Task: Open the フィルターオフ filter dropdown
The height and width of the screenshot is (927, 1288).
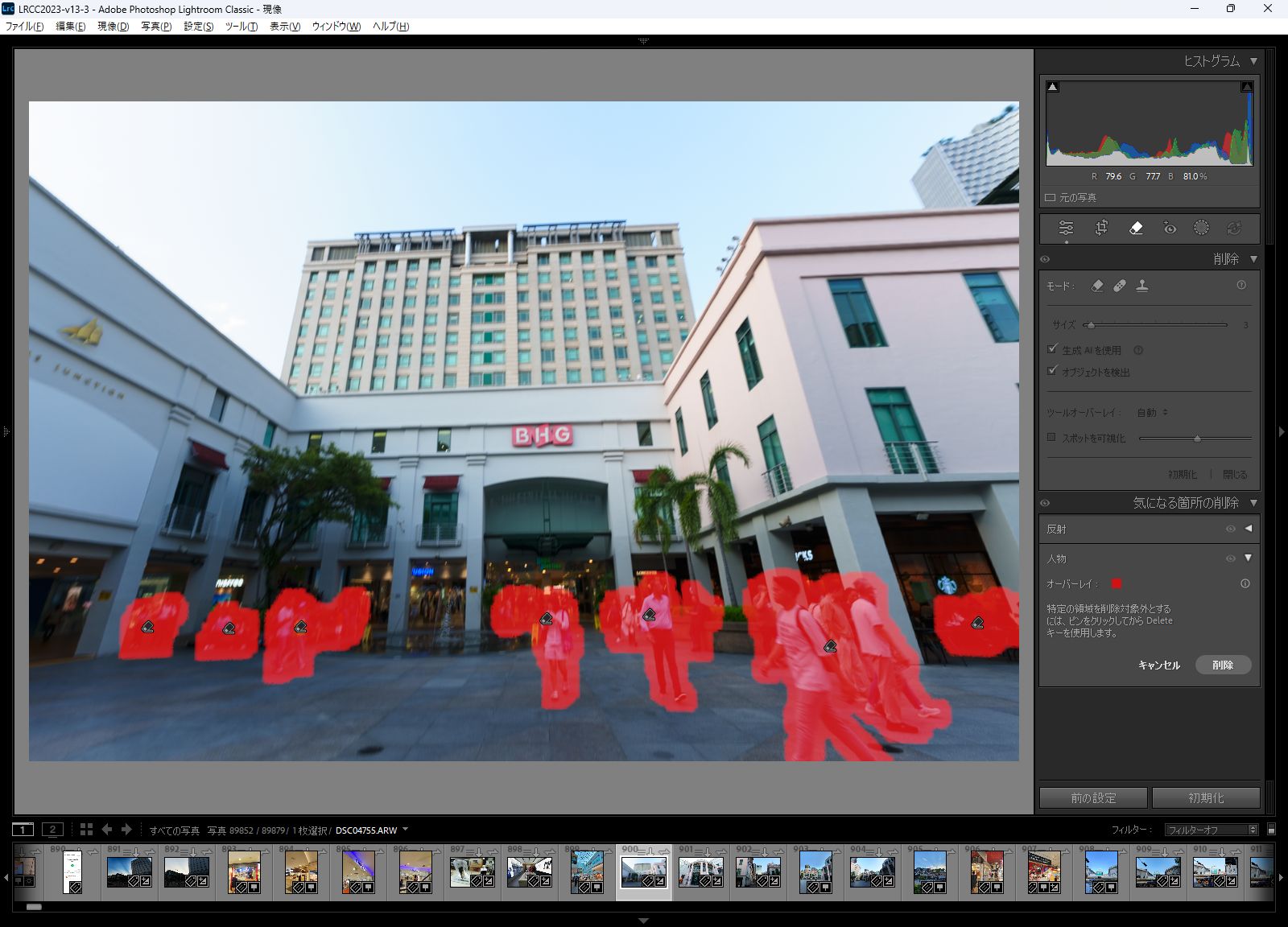Action: click(1212, 830)
